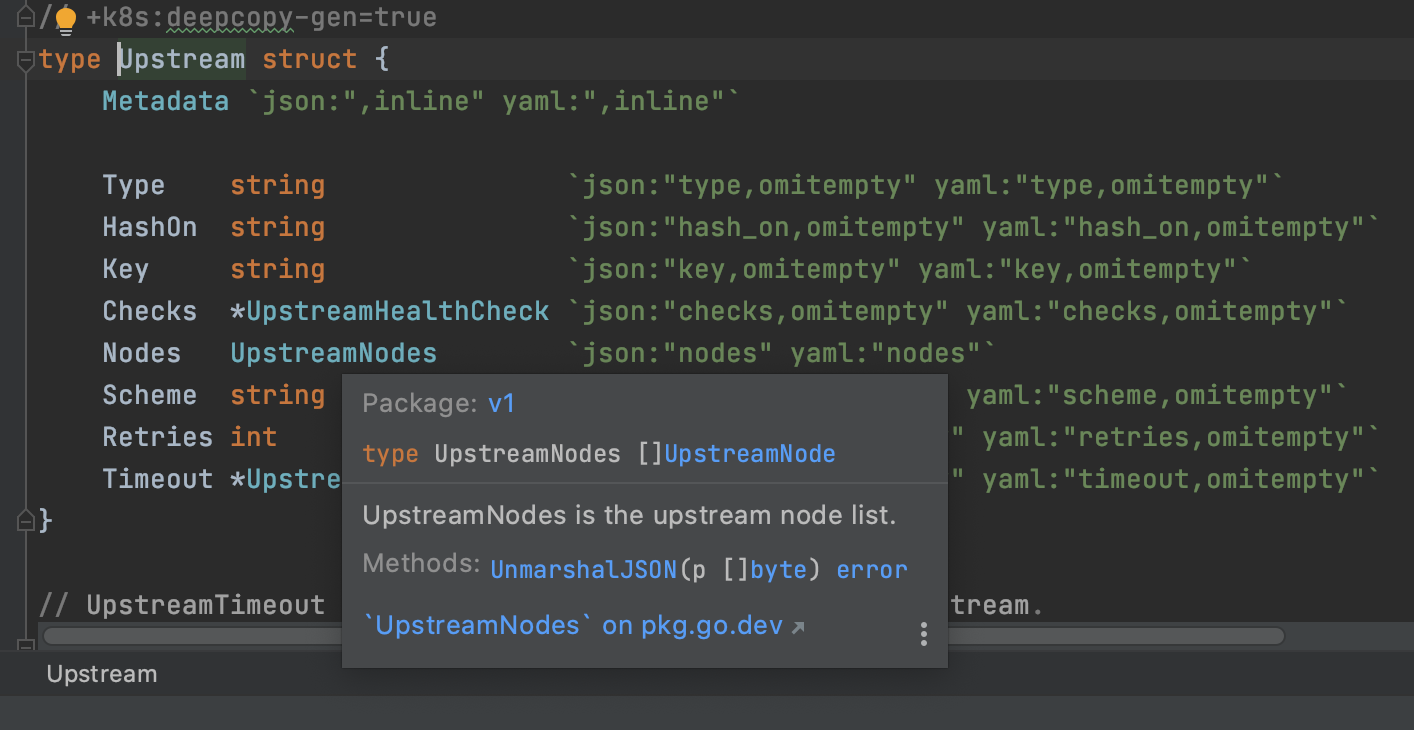The height and width of the screenshot is (730, 1414).
Task: Click the fold end marker at the closing brace
Action: [26, 520]
